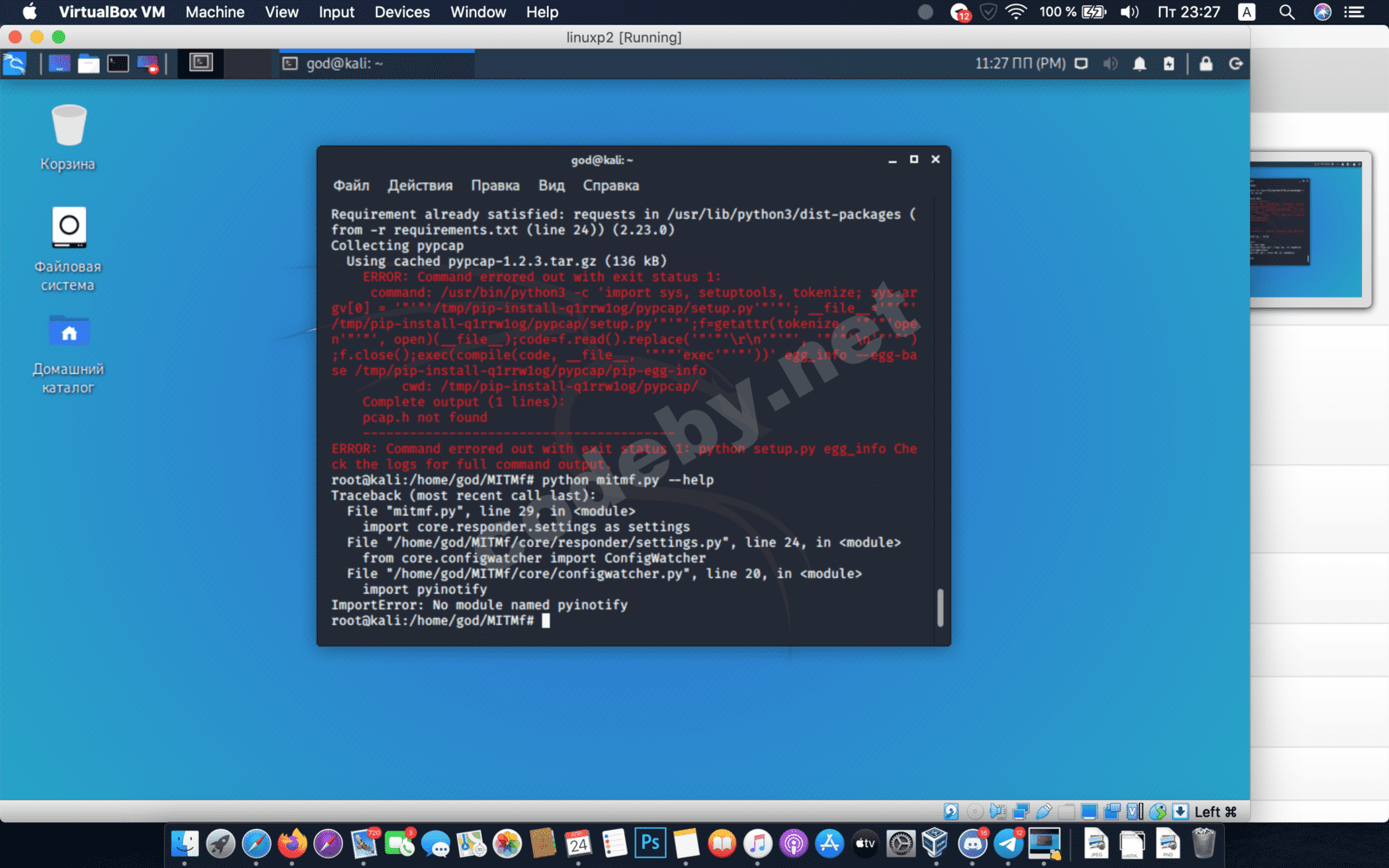Maximize the god@kali terminal window
1389x868 pixels.
pyautogui.click(x=914, y=160)
